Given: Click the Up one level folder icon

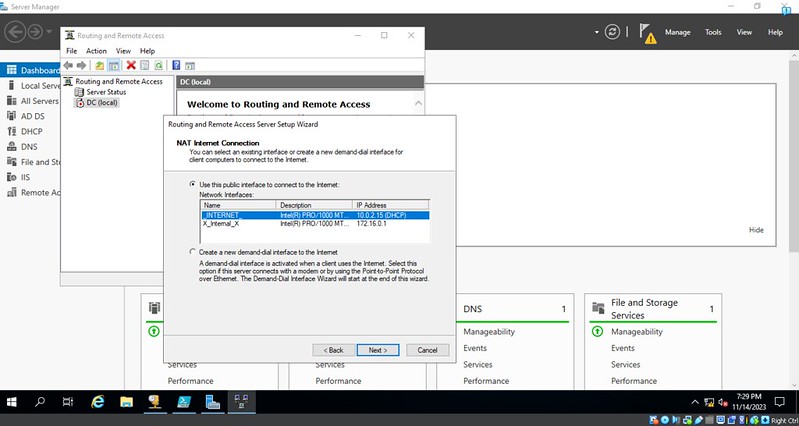Looking at the screenshot, I should (x=100, y=65).
